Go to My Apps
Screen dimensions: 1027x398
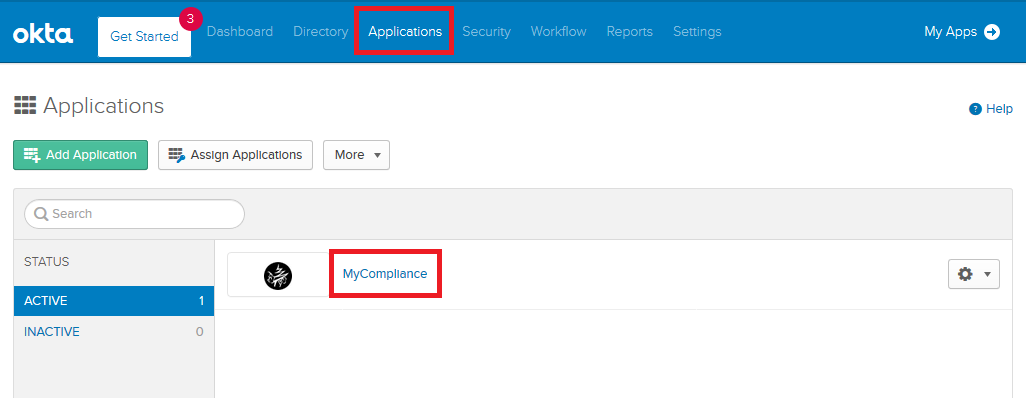962,31
